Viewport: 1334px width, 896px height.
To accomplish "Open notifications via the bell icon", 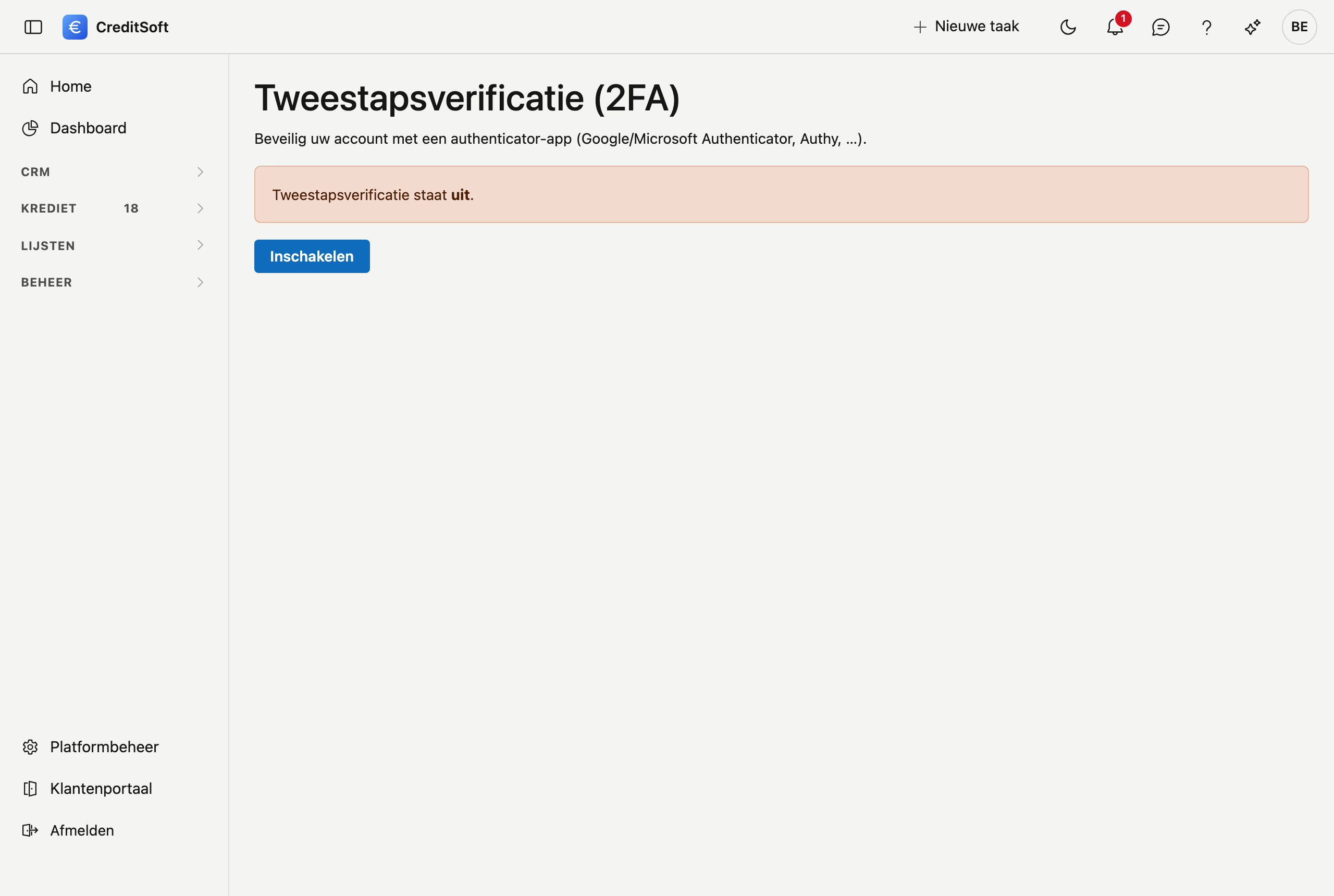I will point(1115,27).
